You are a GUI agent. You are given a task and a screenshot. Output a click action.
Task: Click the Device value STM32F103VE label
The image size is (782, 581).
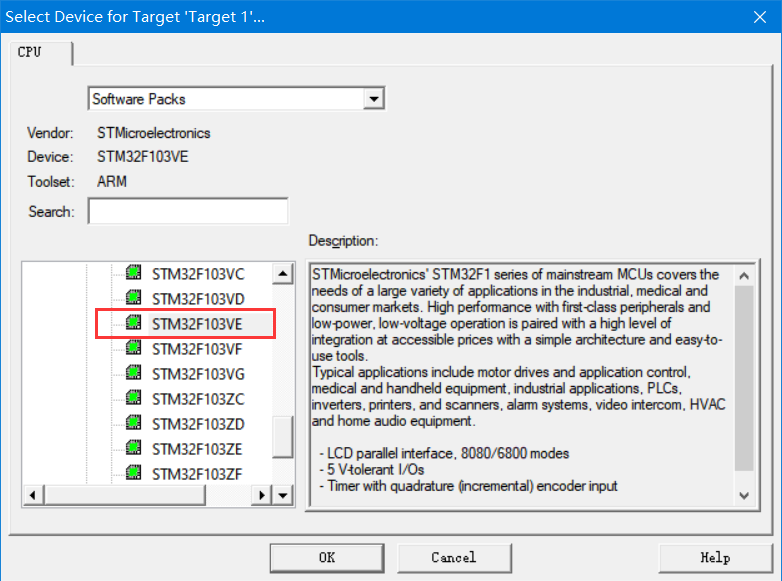(x=143, y=157)
